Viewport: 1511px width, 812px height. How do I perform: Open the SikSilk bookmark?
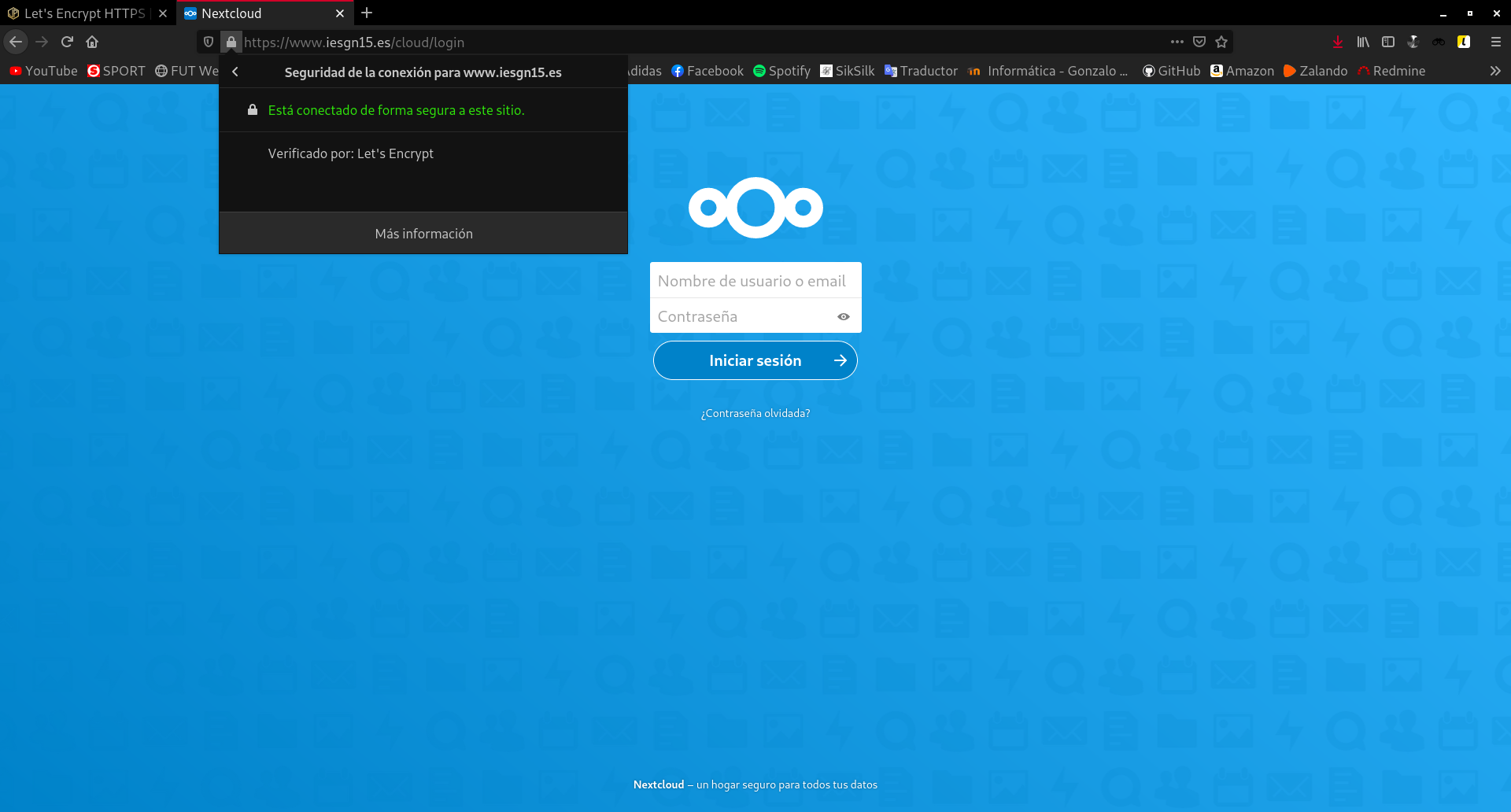(847, 71)
